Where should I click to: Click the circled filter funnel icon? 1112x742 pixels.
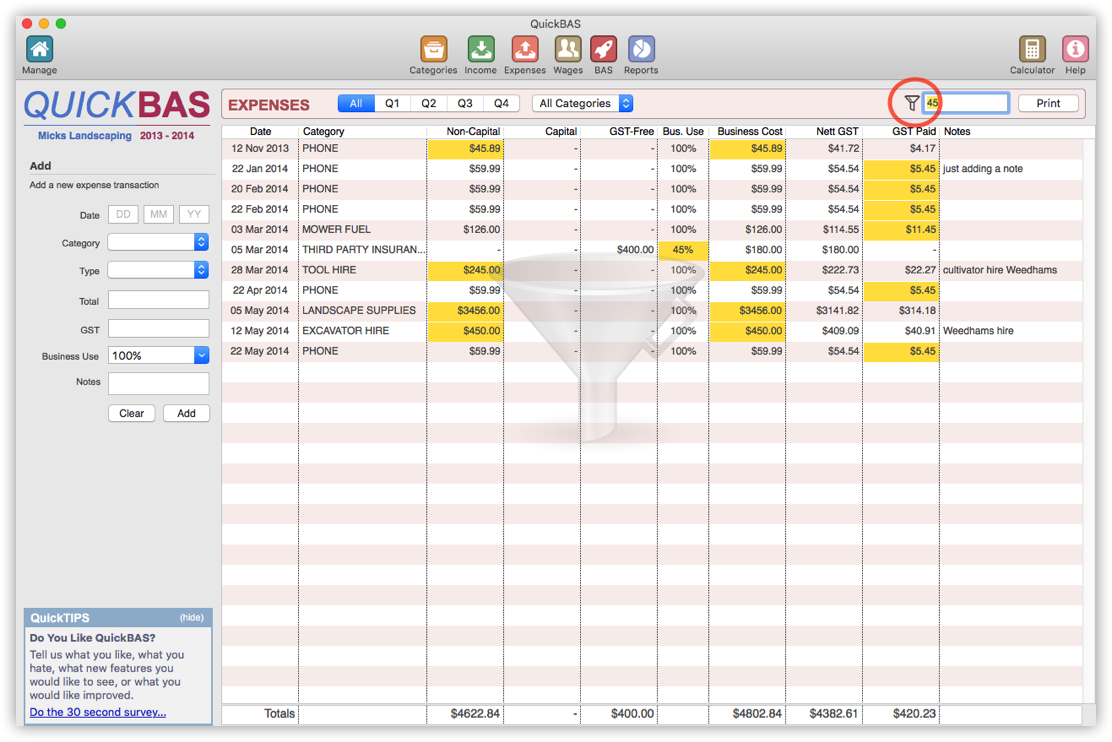(913, 102)
